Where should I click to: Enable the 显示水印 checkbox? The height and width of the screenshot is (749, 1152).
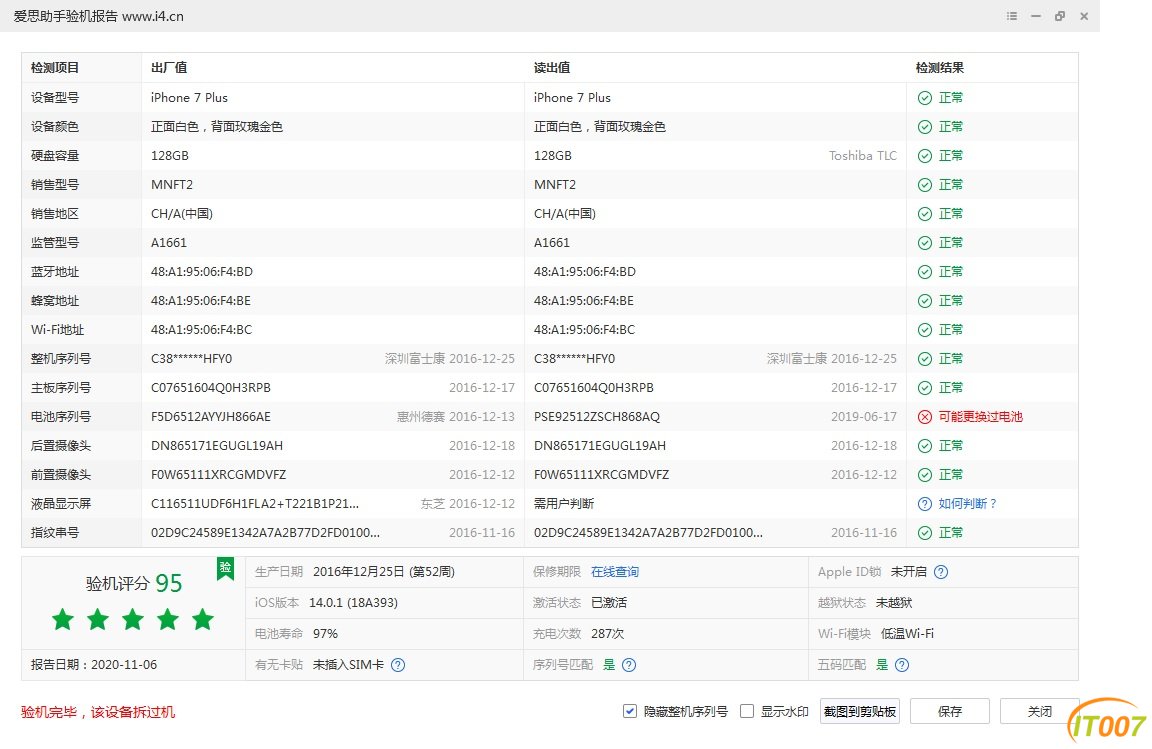coord(746,712)
